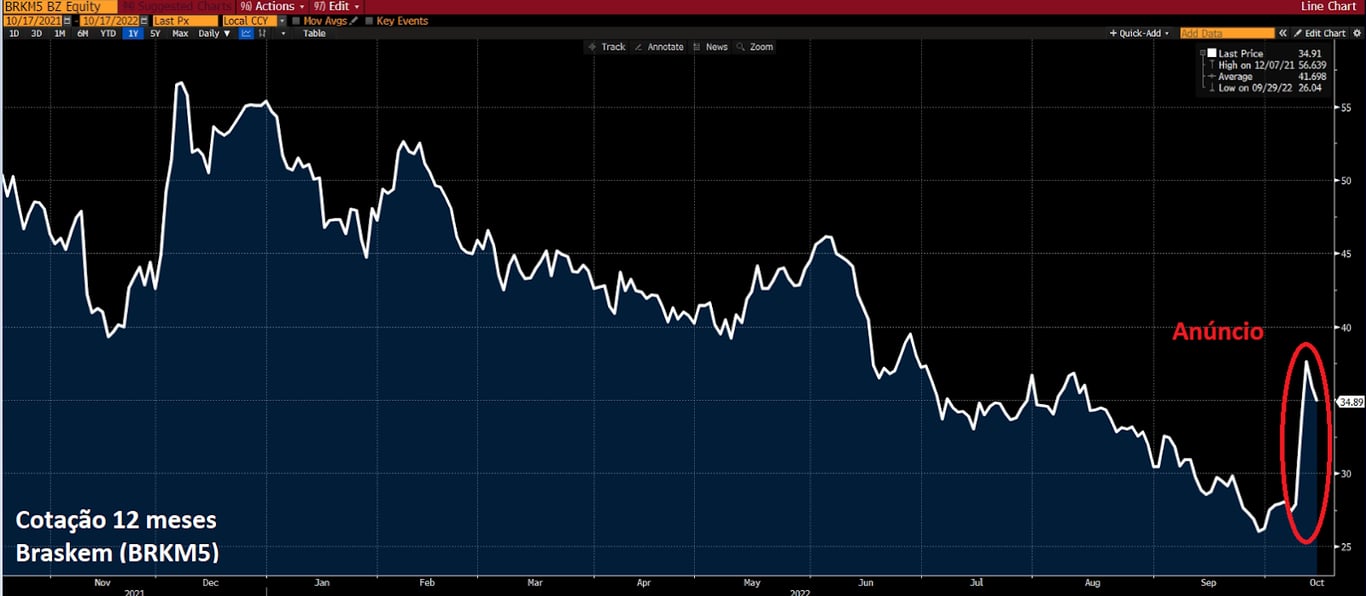The image size is (1366, 596).
Task: Click the 55 price axis label
Action: (x=1345, y=107)
